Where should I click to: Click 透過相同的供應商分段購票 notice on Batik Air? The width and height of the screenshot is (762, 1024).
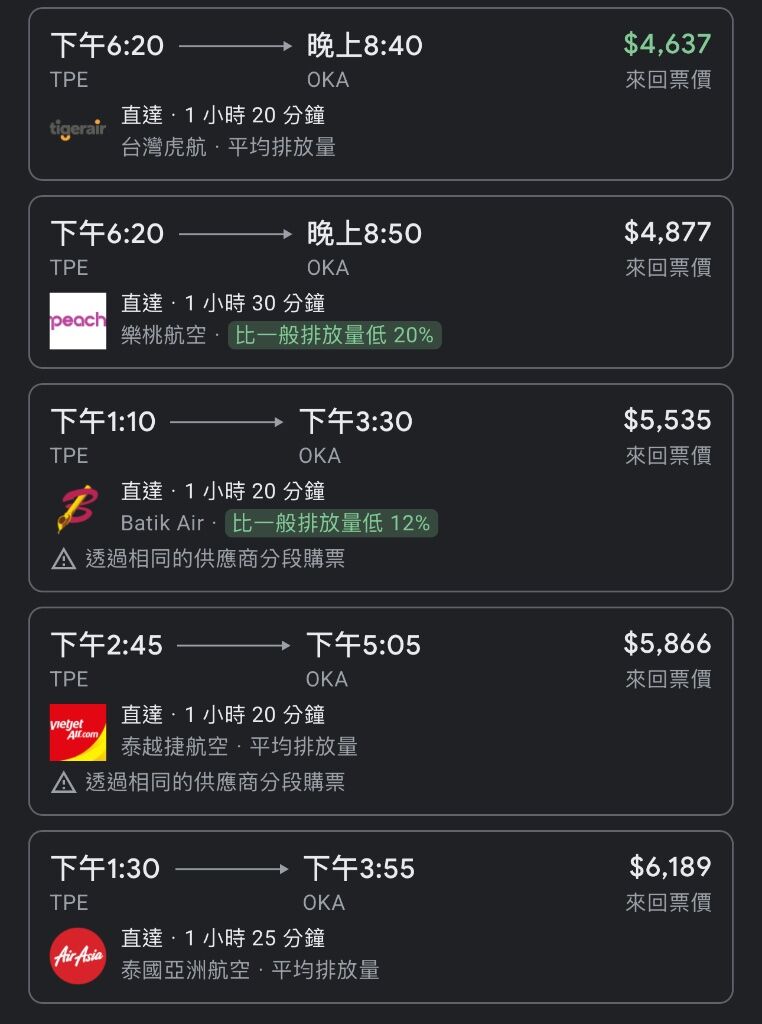point(214,559)
